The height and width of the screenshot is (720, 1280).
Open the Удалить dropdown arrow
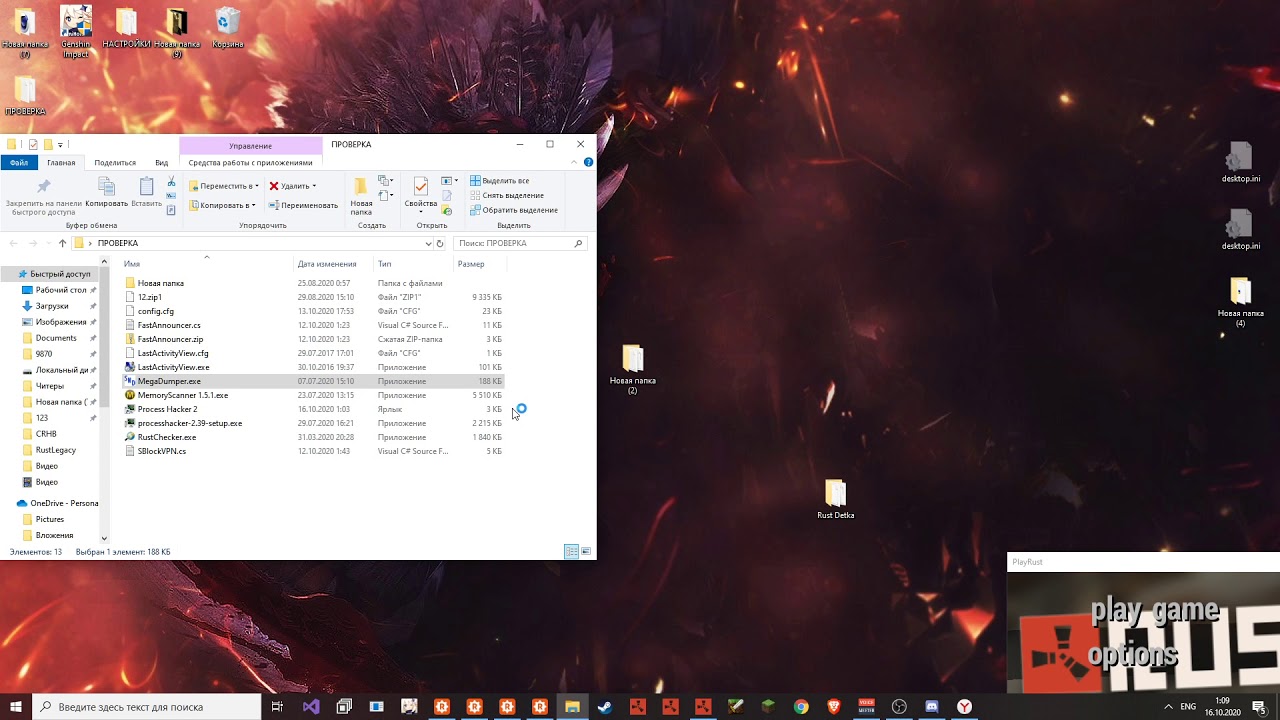click(x=314, y=186)
